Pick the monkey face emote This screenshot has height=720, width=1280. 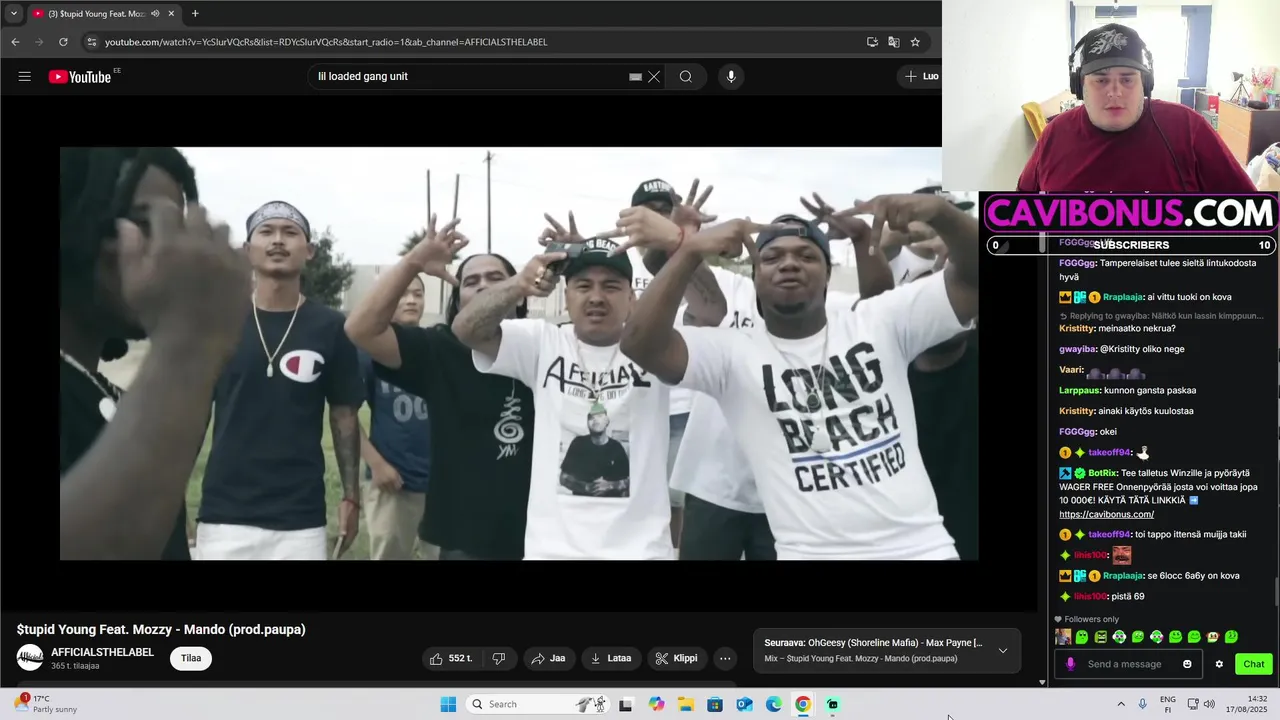[x=1213, y=637]
